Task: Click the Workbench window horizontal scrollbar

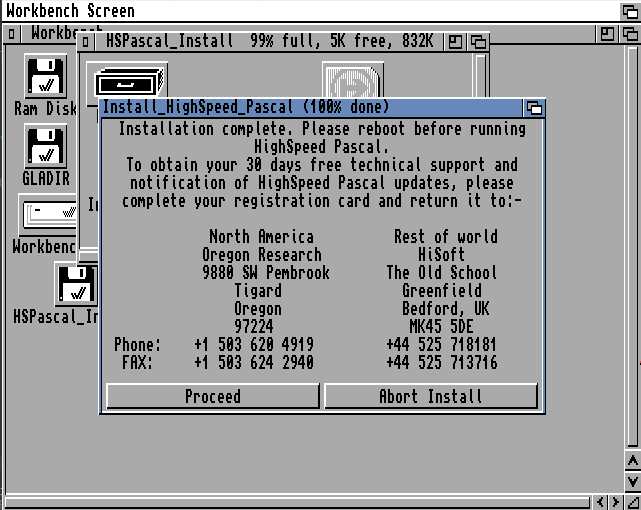Action: (x=297, y=502)
